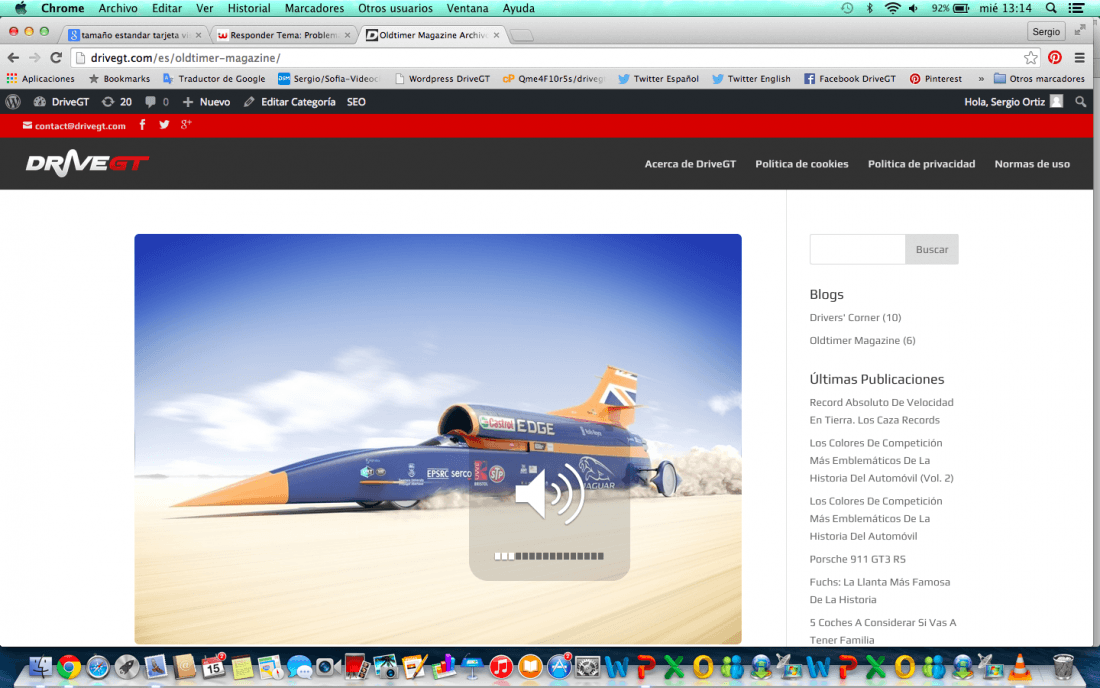Open the Historial menu
This screenshot has width=1100, height=688.
tap(248, 8)
